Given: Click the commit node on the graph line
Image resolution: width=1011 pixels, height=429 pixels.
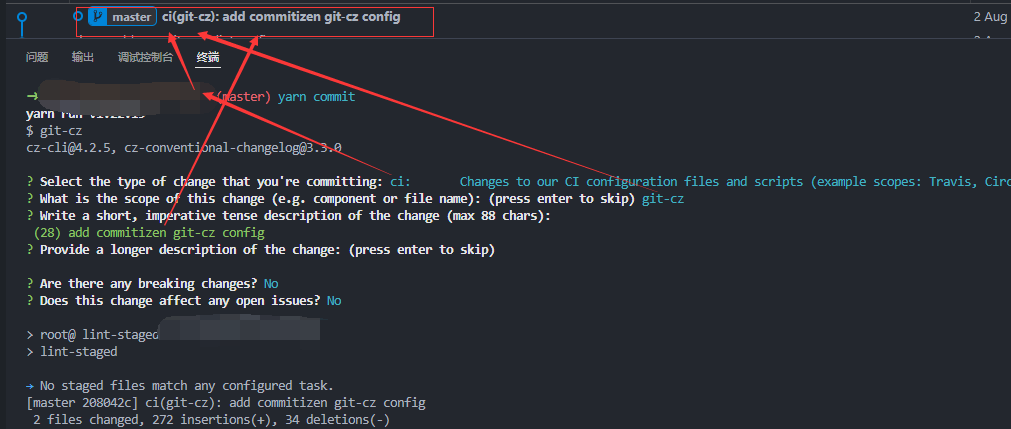Looking at the screenshot, I should click(22, 18).
